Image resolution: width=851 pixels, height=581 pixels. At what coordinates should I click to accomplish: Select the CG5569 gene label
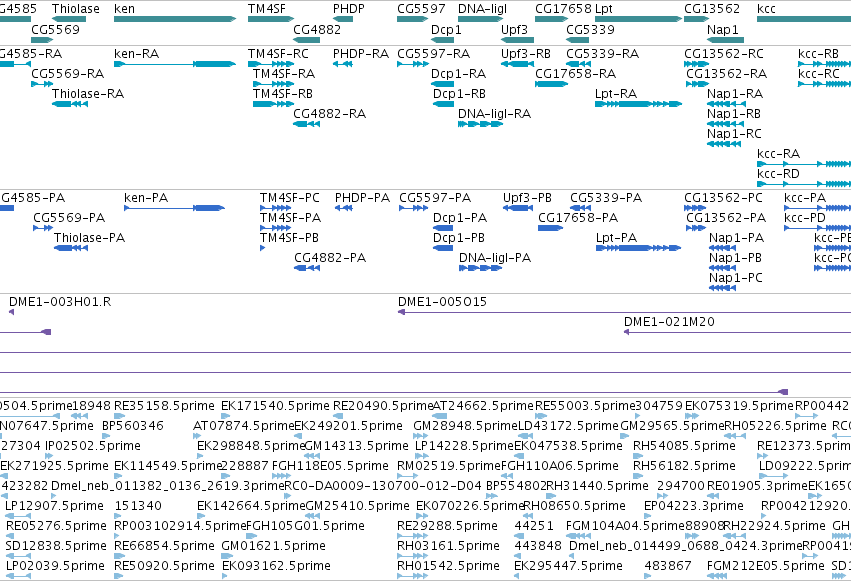tap(55, 29)
